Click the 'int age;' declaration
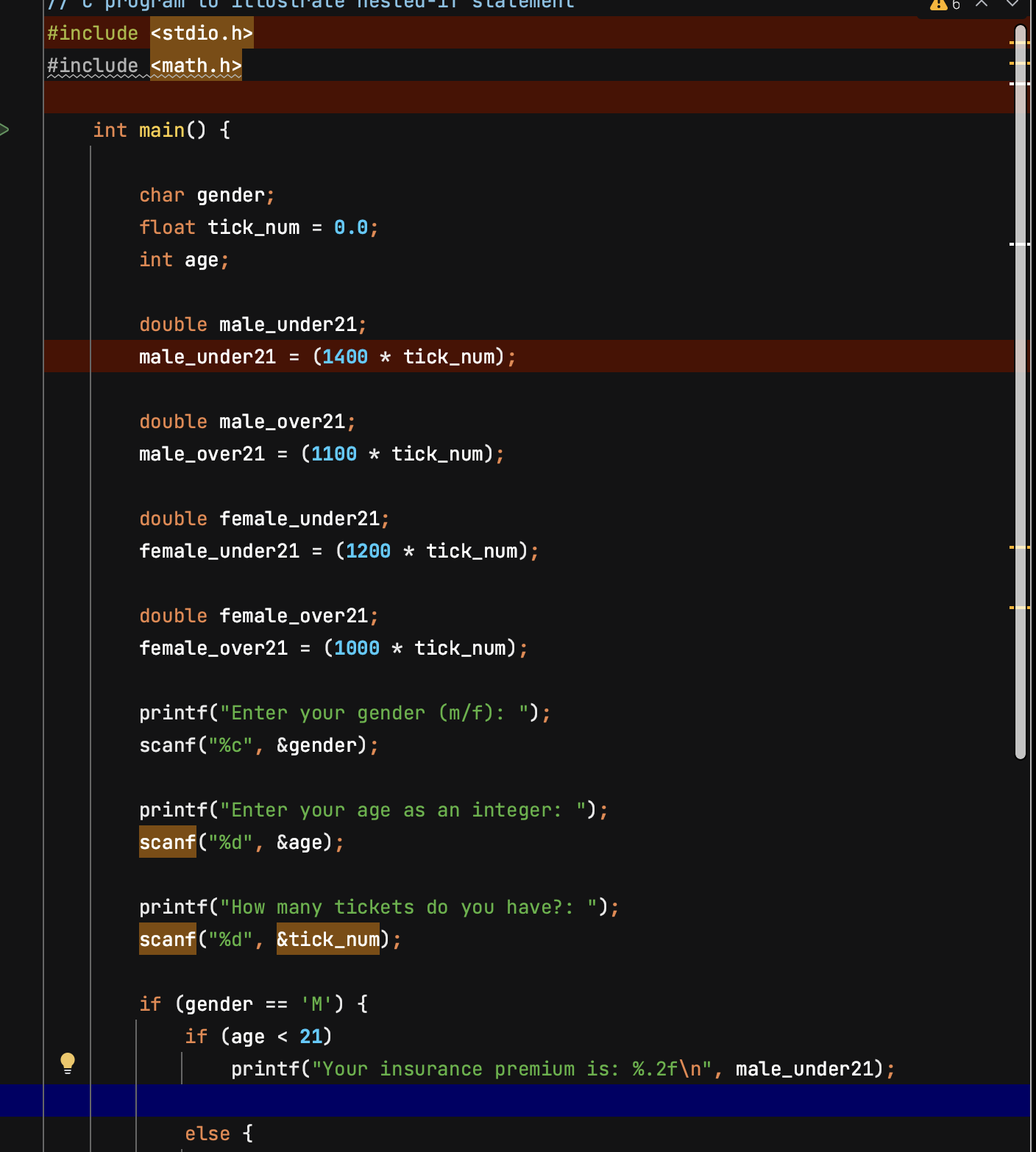Screen dimensions: 1036x1152 [184, 260]
